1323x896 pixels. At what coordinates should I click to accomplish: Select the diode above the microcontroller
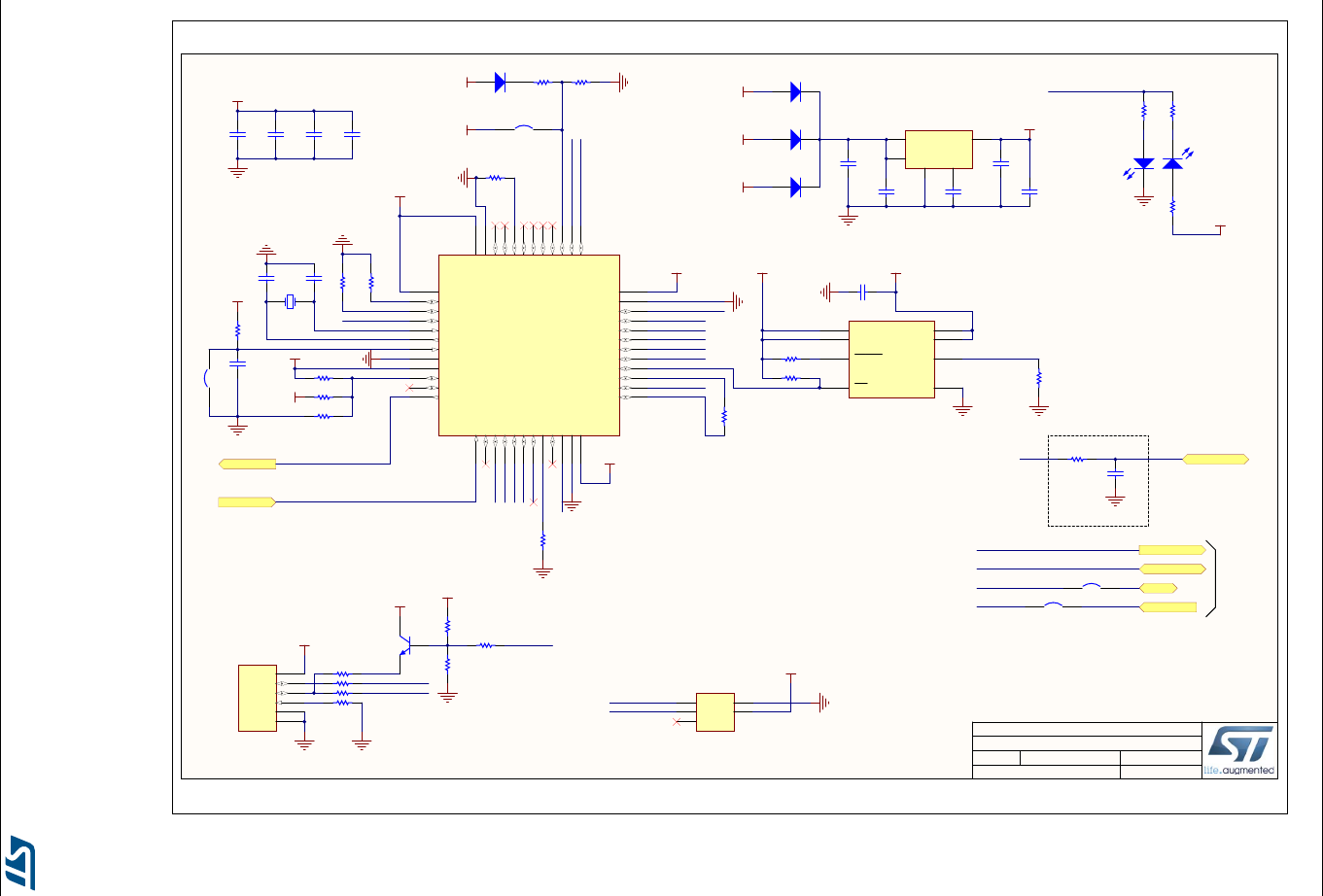(500, 83)
